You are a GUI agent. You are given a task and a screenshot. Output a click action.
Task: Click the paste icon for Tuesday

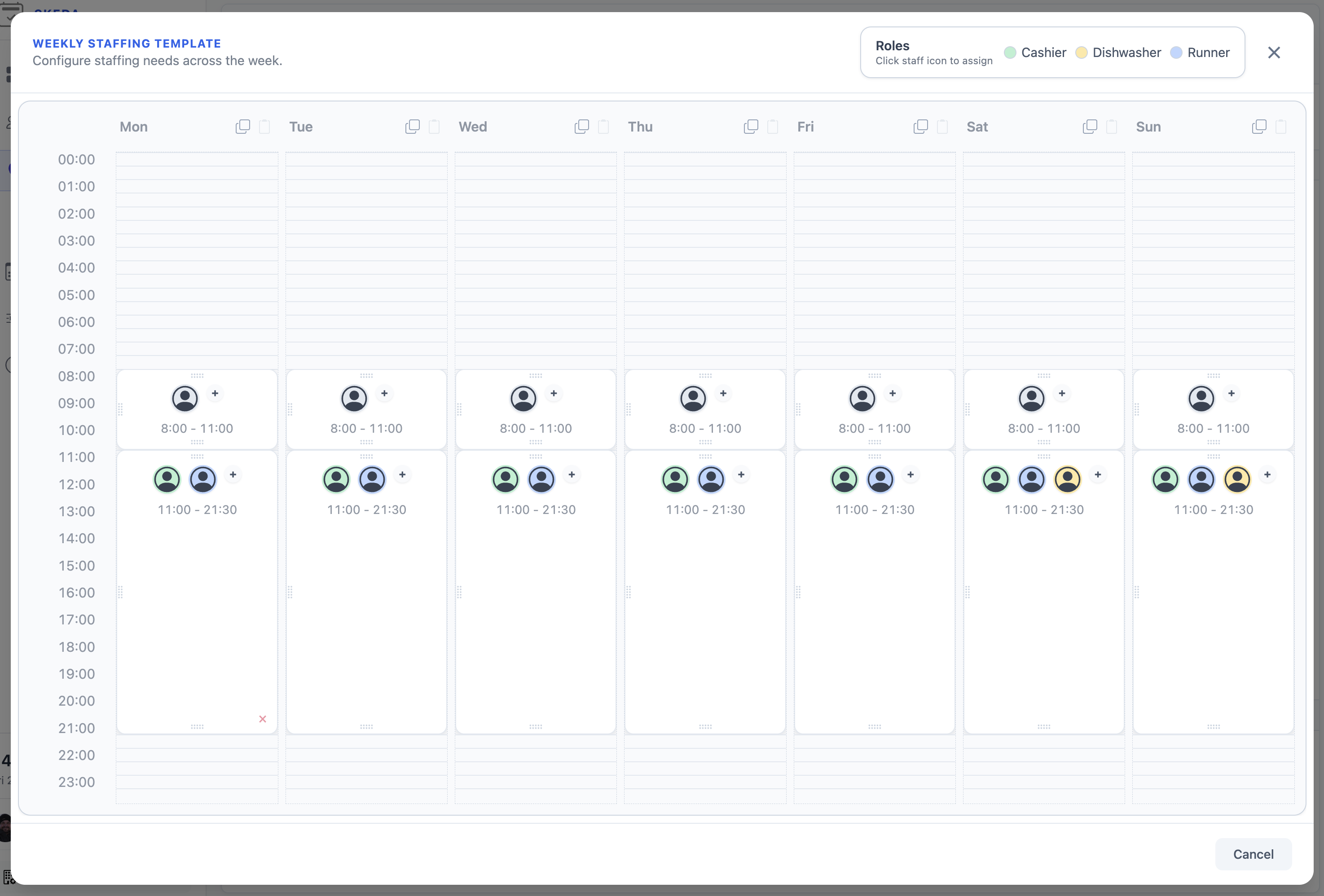point(434,127)
